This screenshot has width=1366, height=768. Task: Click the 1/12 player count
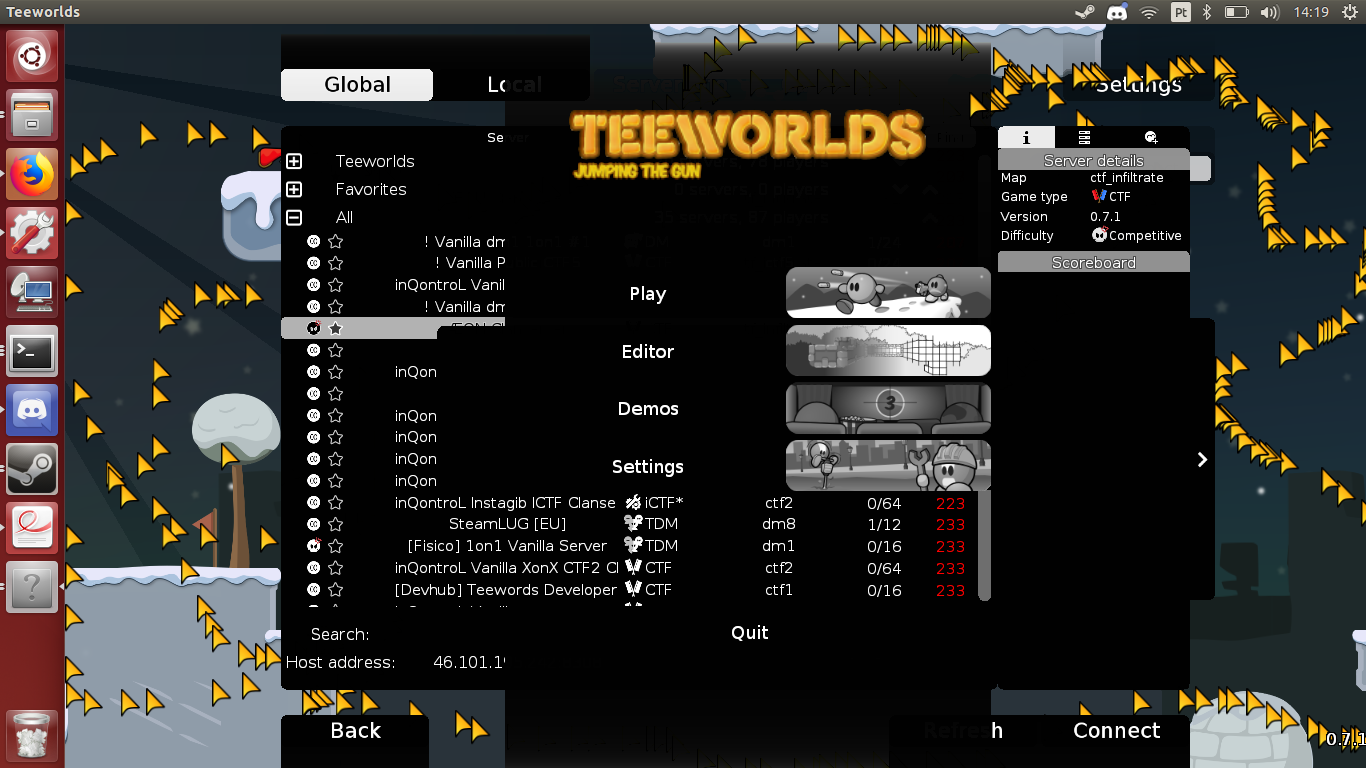pos(884,524)
